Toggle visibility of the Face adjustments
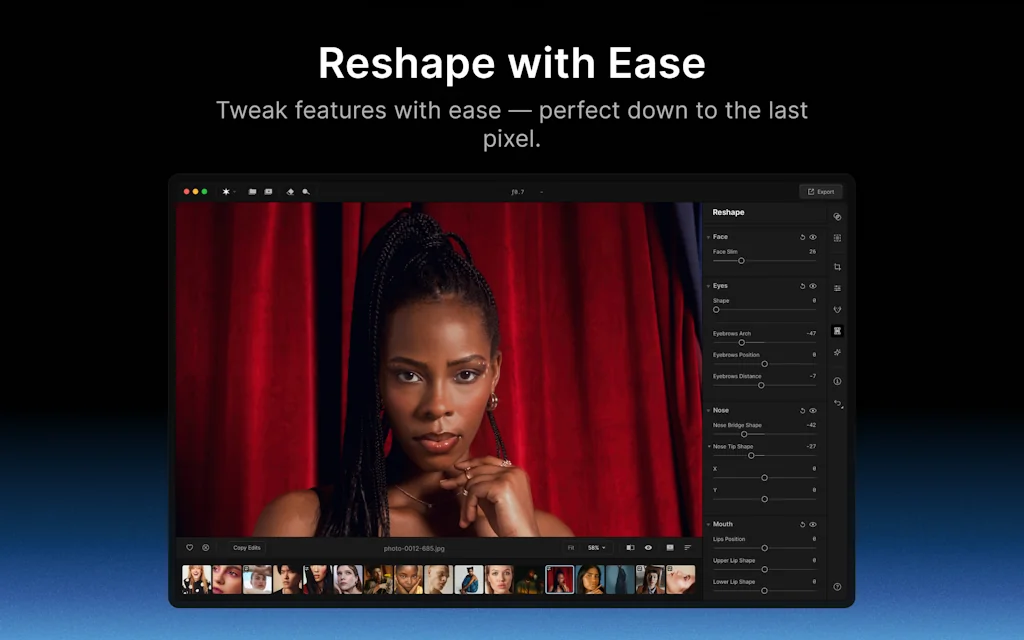The height and width of the screenshot is (640, 1024). (x=812, y=237)
